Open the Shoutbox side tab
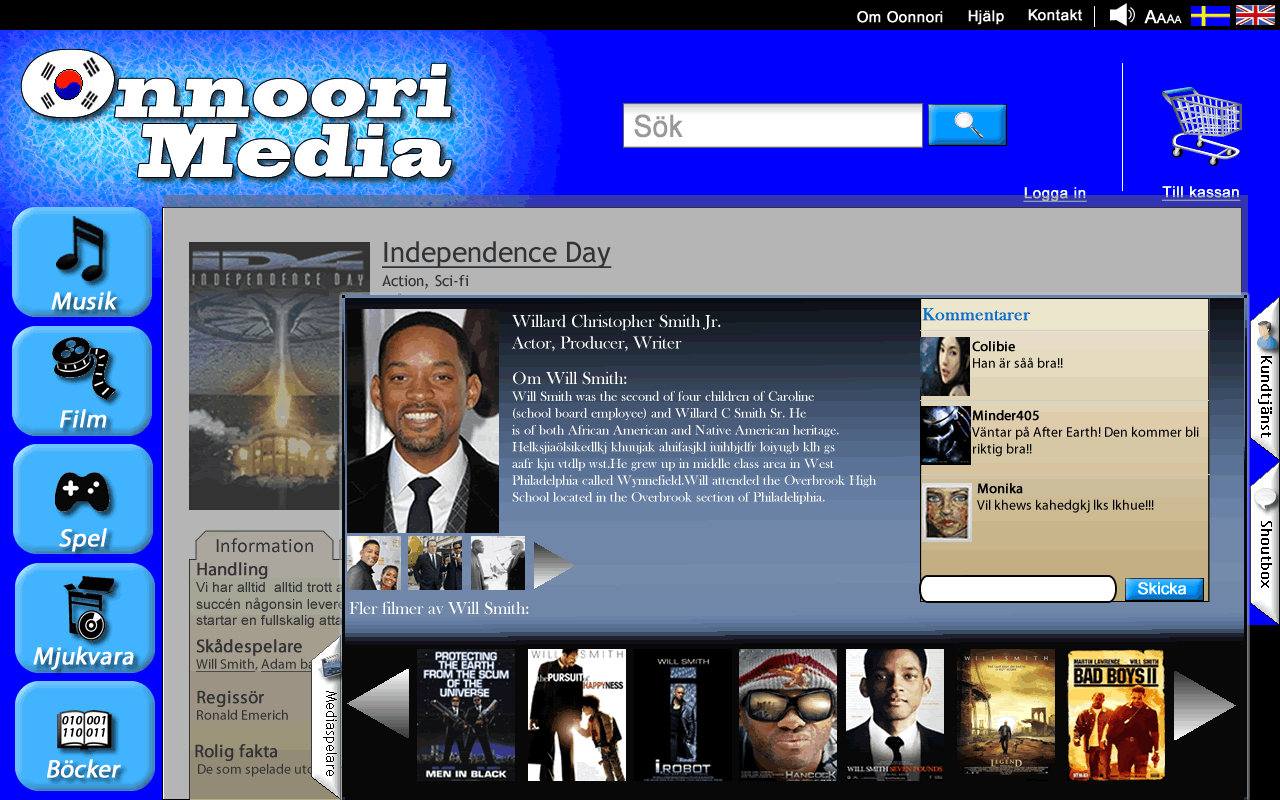 tap(1265, 545)
